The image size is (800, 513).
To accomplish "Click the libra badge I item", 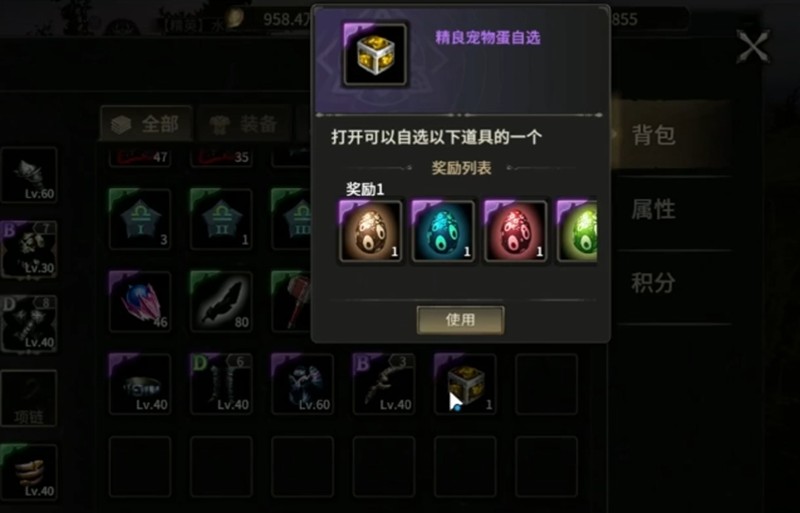I will click(x=140, y=219).
